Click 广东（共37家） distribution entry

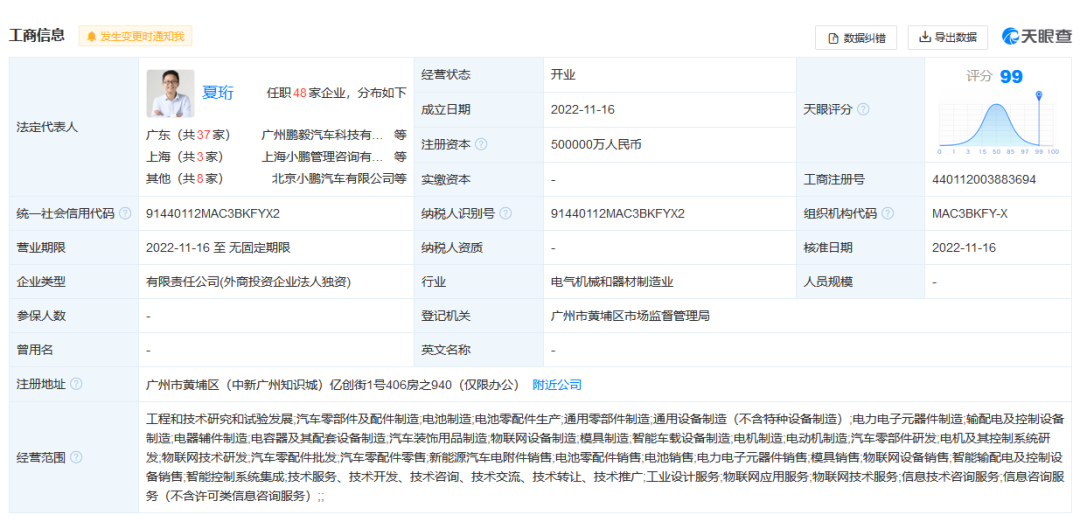(x=188, y=134)
